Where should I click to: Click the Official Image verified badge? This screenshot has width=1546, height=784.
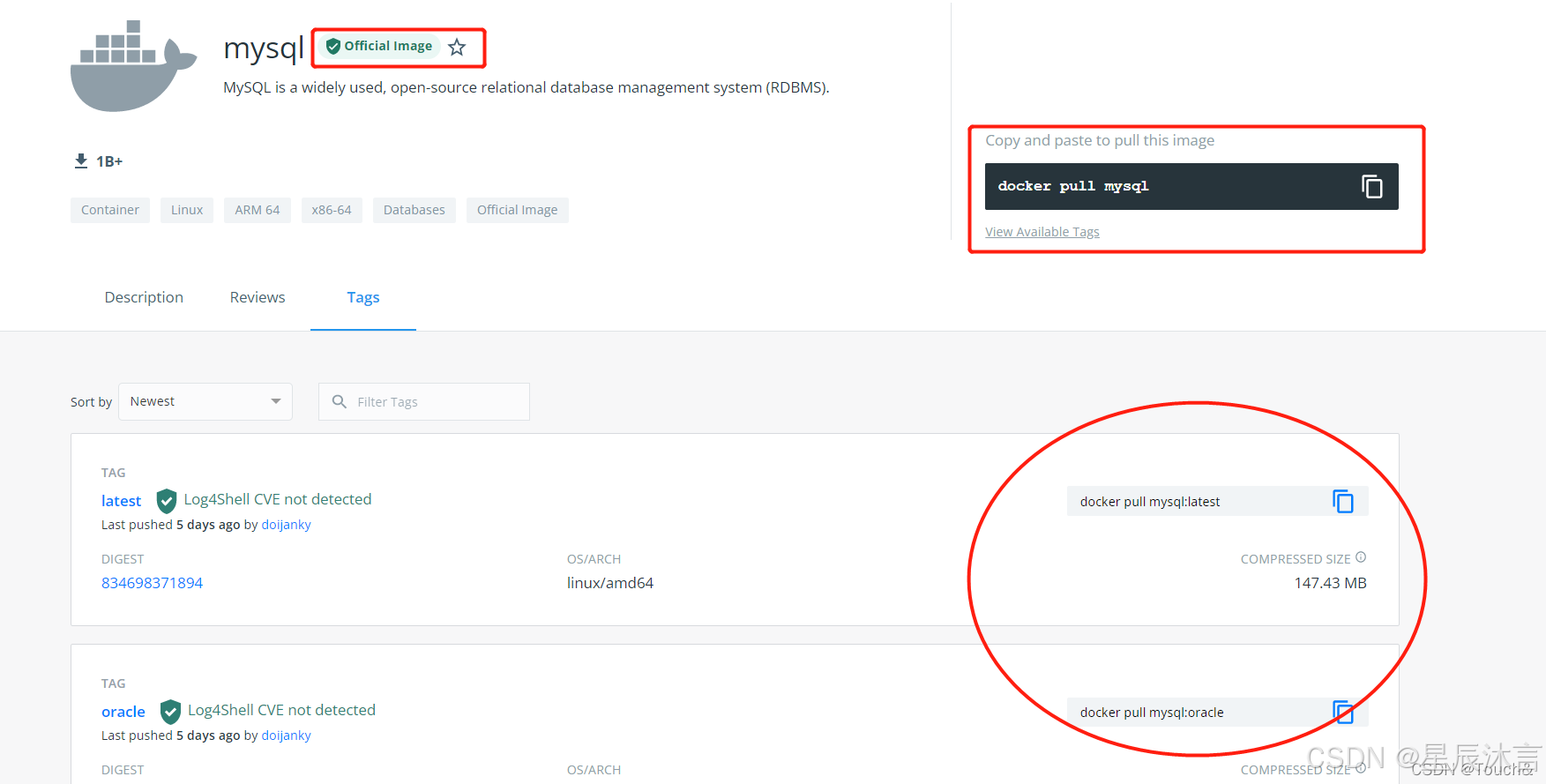(x=379, y=47)
